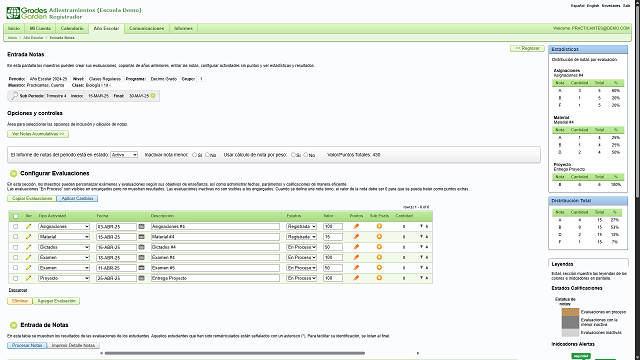This screenshot has height=360, width=640.
Task: Open calendar picker for Entrega Proyecto date
Action: click(x=141, y=278)
